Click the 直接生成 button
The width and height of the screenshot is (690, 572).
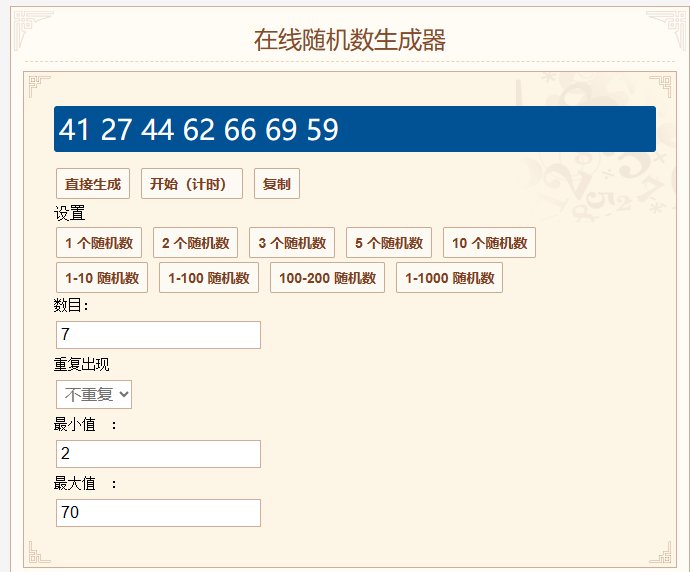click(93, 183)
